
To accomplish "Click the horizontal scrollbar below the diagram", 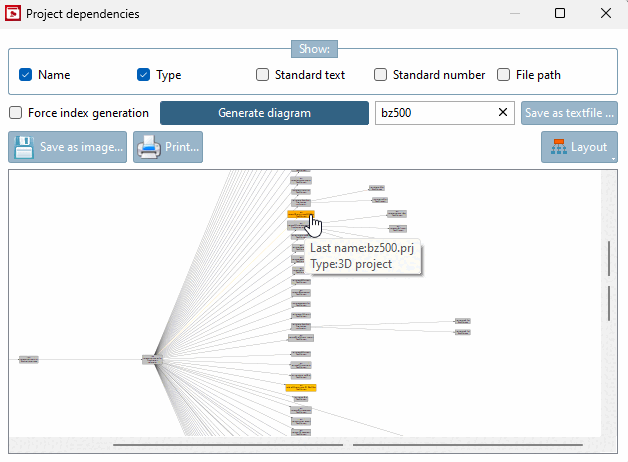I will pos(230,444).
